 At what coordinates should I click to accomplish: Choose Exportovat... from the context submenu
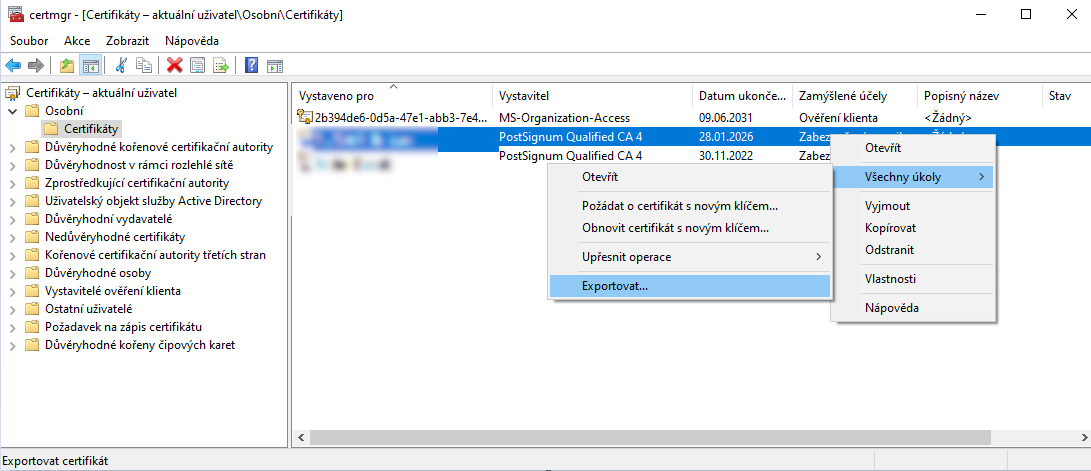690,286
